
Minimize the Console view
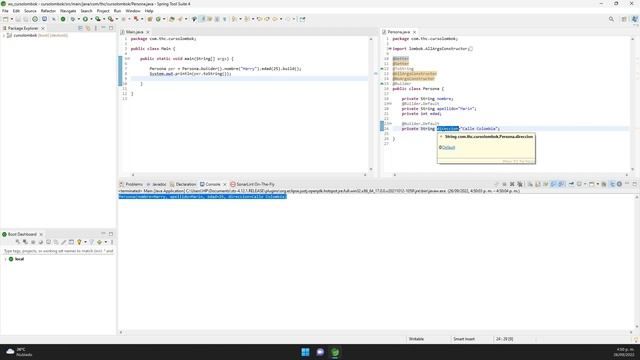pyautogui.click(x=627, y=184)
